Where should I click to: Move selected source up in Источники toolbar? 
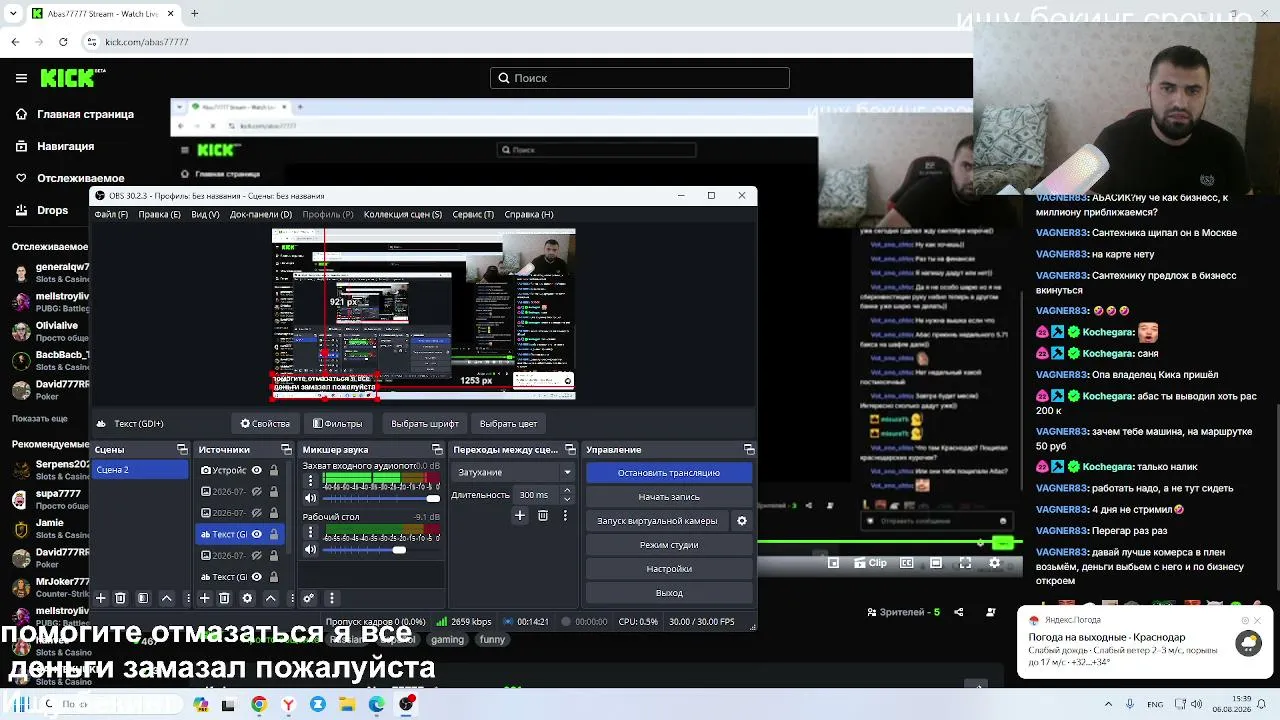[270, 598]
